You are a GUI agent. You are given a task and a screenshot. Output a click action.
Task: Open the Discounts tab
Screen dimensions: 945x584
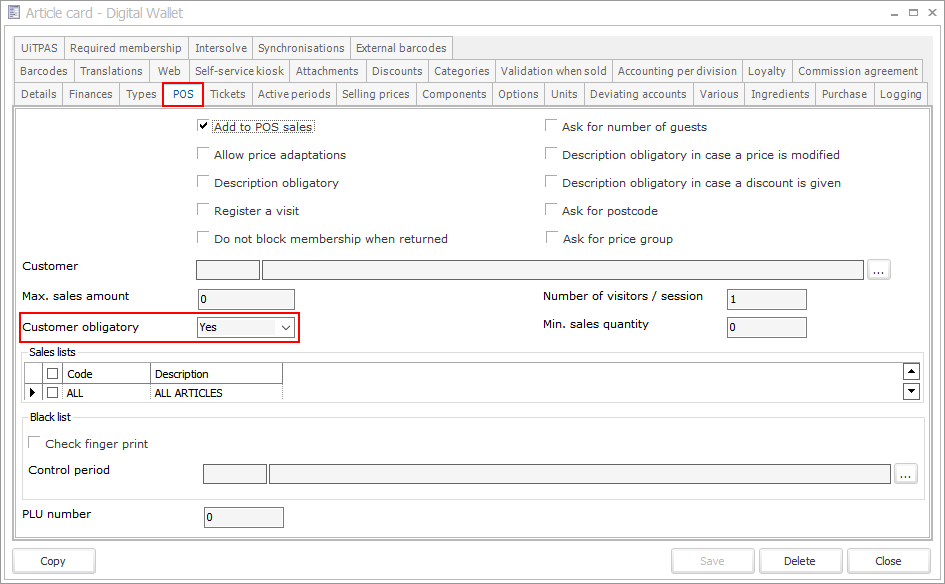pyautogui.click(x=396, y=71)
